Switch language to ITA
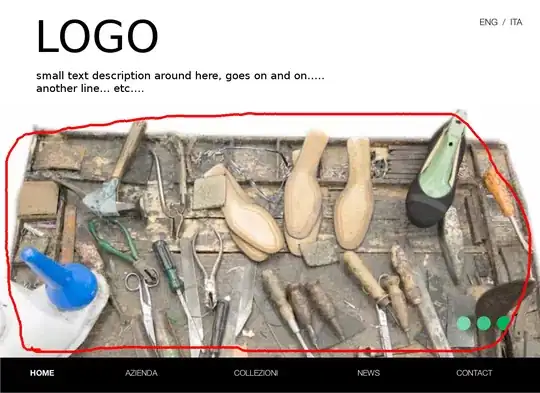 [516, 22]
